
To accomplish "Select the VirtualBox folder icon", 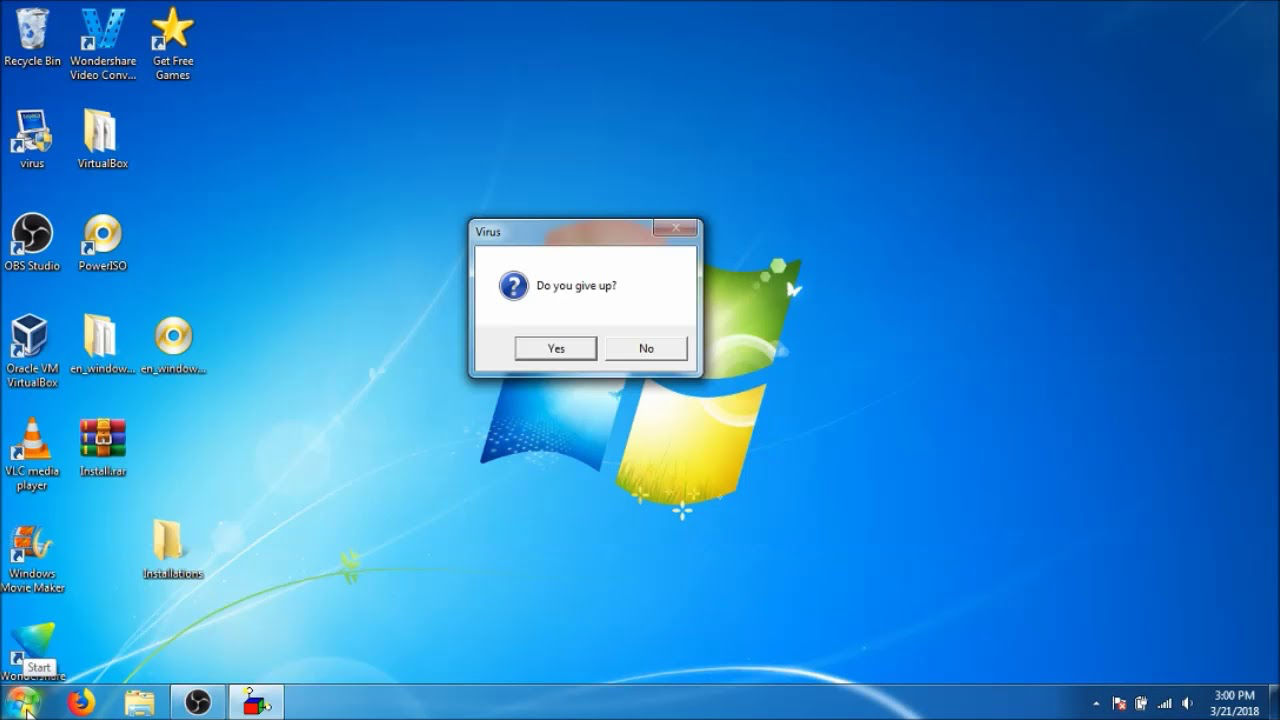I will (102, 139).
